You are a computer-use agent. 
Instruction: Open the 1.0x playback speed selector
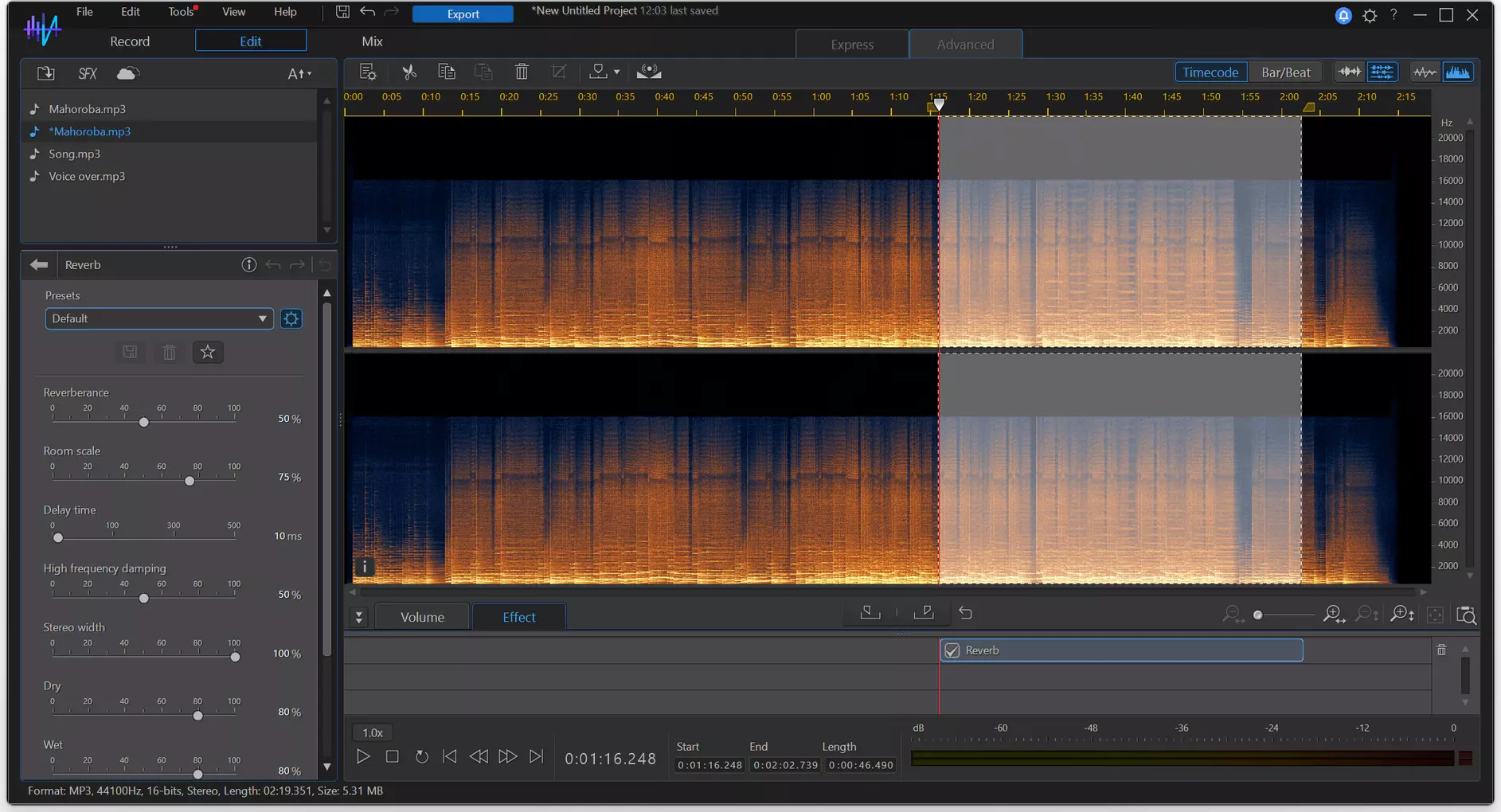373,732
